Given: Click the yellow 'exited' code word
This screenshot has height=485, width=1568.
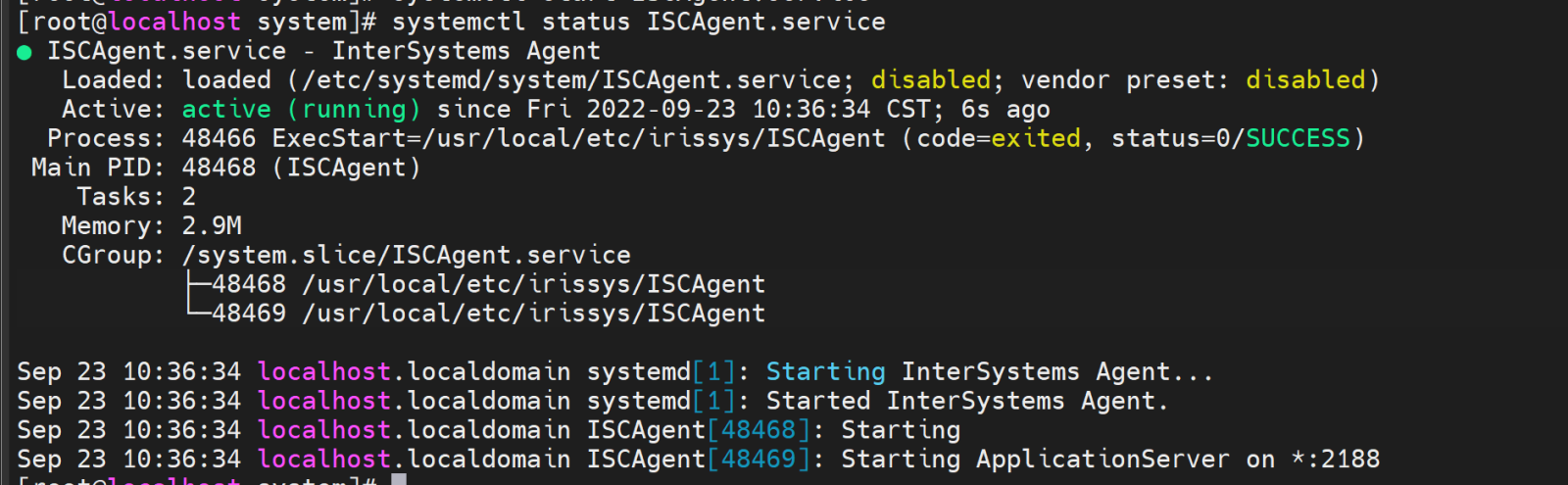Looking at the screenshot, I should (1036, 138).
